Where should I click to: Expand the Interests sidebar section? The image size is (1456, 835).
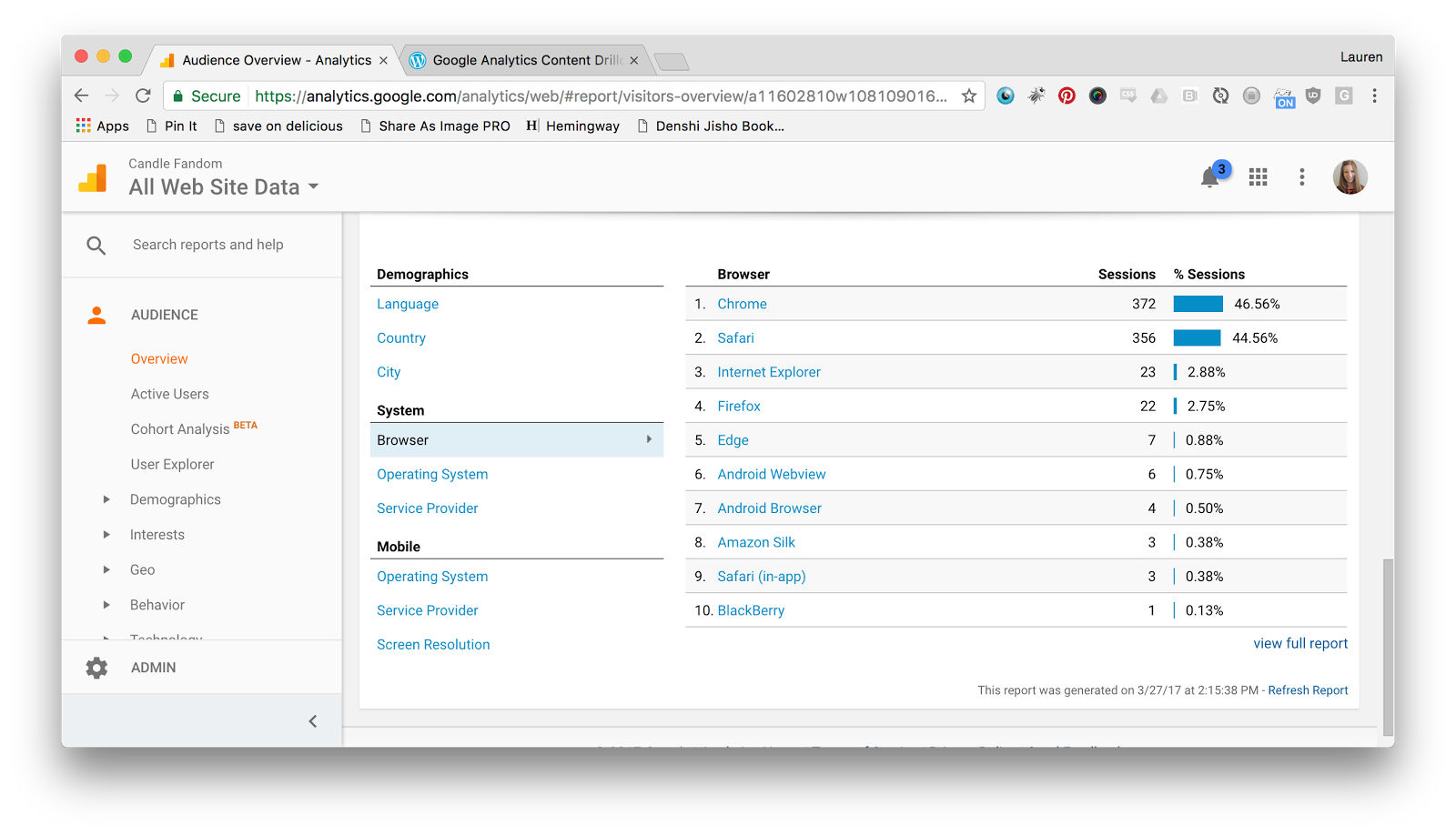pyautogui.click(x=106, y=535)
